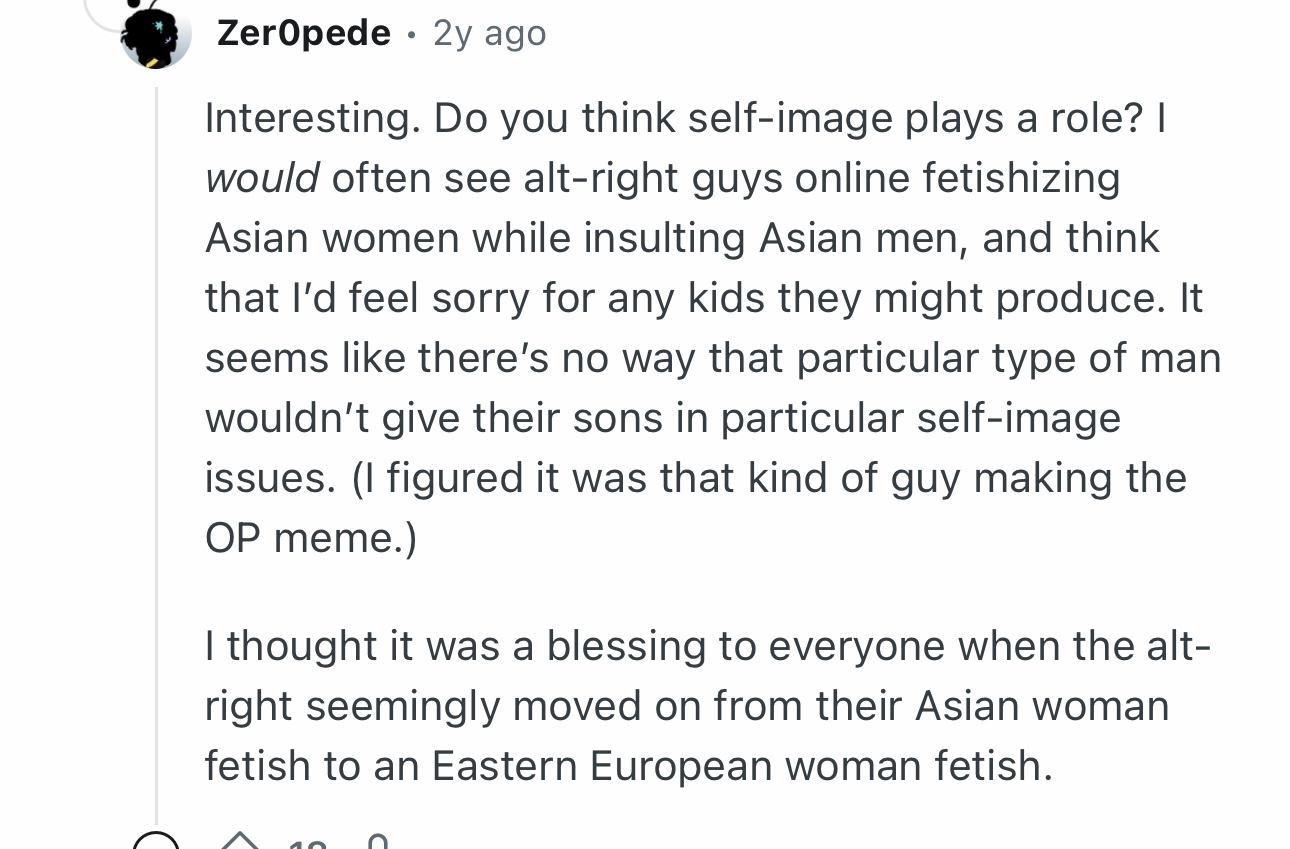Click the Zer0pede username
This screenshot has height=849, width=1290.
click(304, 33)
